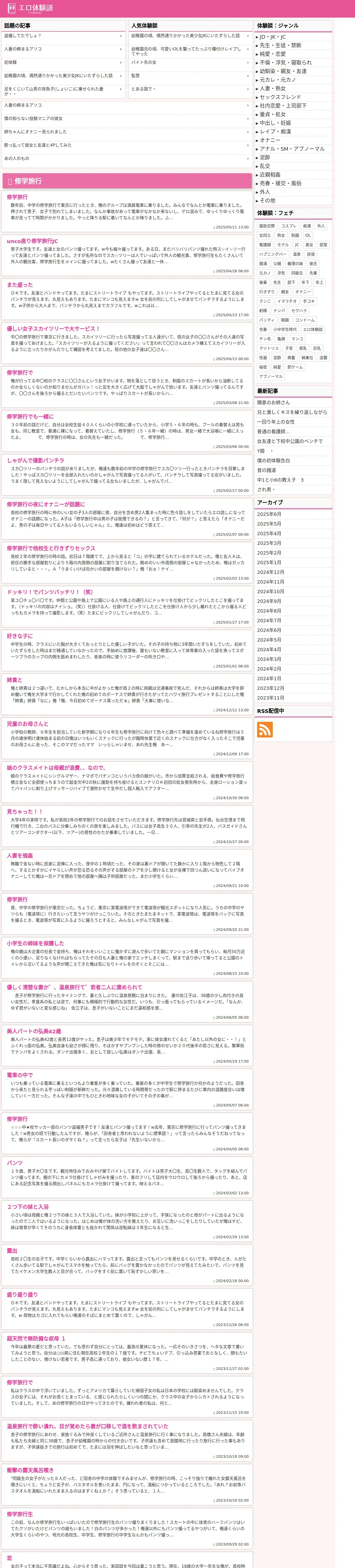Open the orange RSS feed icon
This screenshot has width=355, height=1568.
264,729
